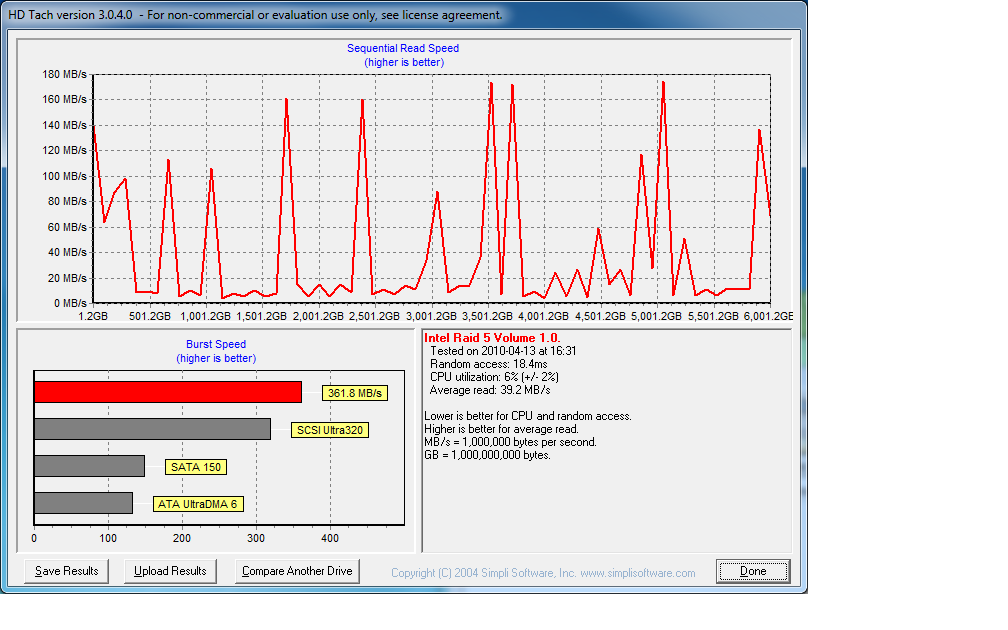The width and height of the screenshot is (1008, 630).
Task: Click the Save Results button
Action: (x=66, y=571)
